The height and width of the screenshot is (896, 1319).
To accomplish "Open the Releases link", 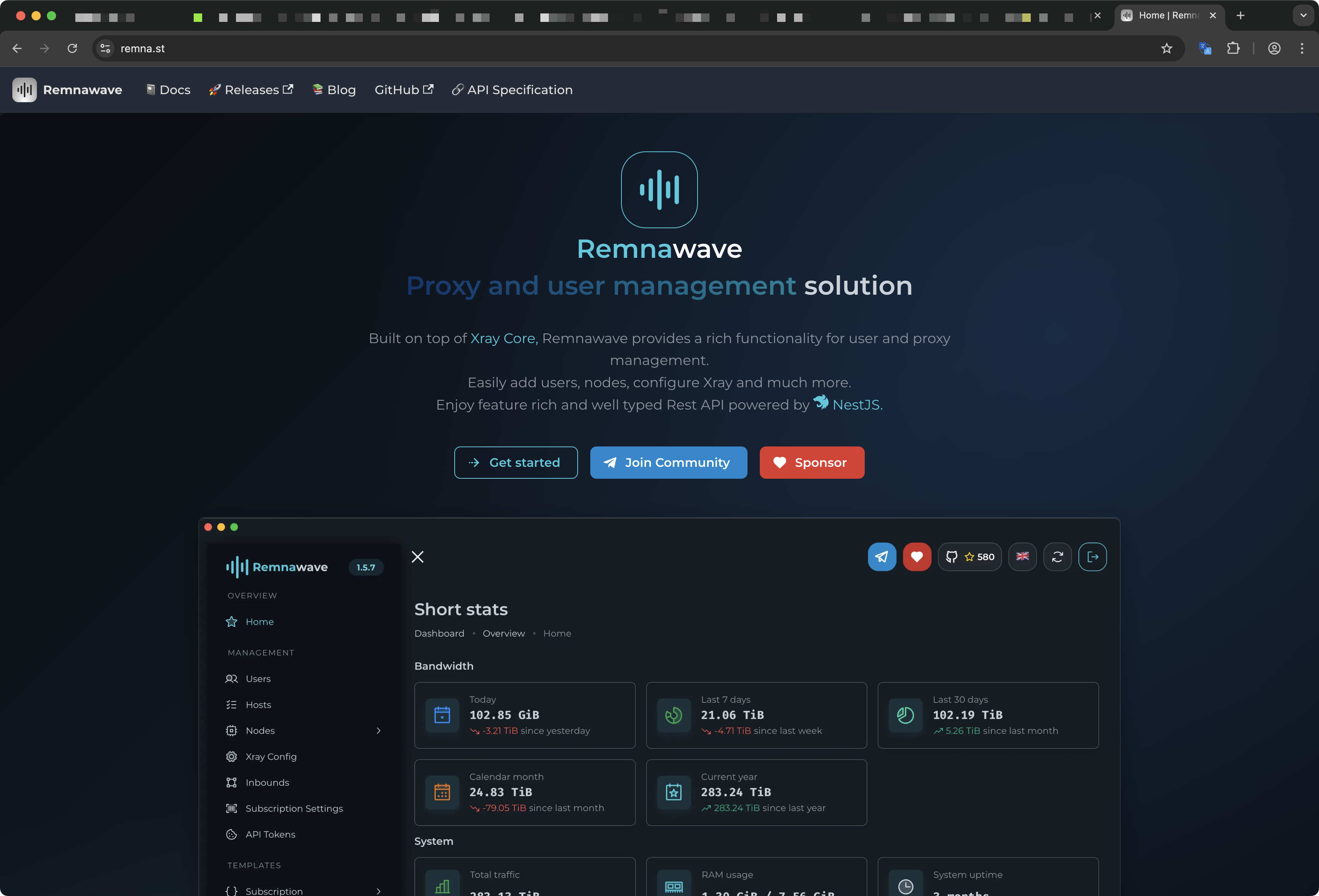I will [x=251, y=90].
